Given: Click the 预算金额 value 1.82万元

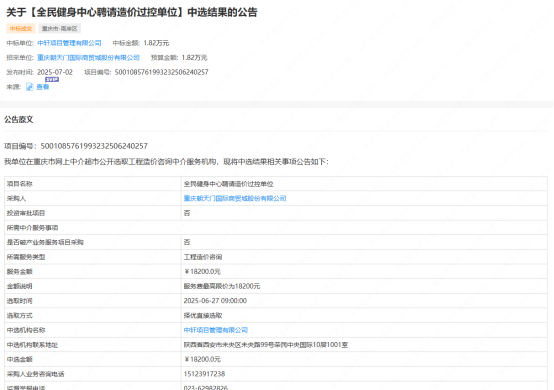Looking at the screenshot, I should [x=194, y=58].
